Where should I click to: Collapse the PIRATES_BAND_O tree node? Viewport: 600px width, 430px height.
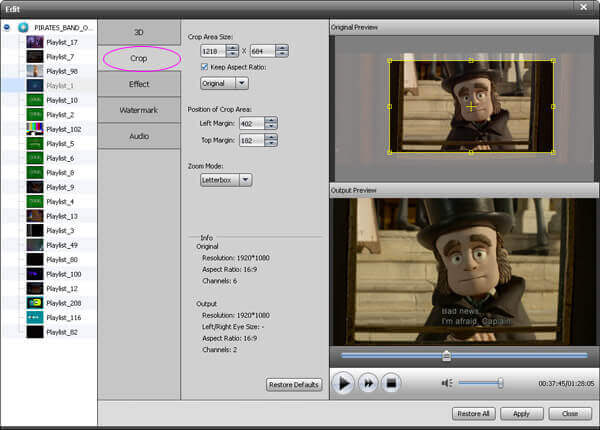(7, 27)
